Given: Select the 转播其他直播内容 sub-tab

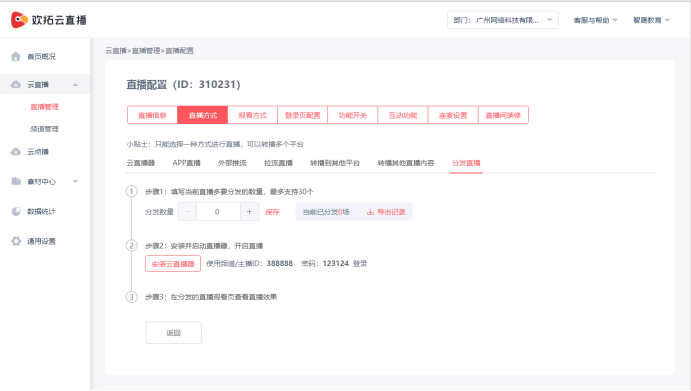Looking at the screenshot, I should click(x=406, y=163).
